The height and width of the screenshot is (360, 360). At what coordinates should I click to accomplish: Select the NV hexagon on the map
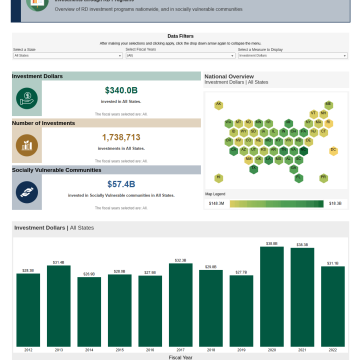[x=239, y=142]
